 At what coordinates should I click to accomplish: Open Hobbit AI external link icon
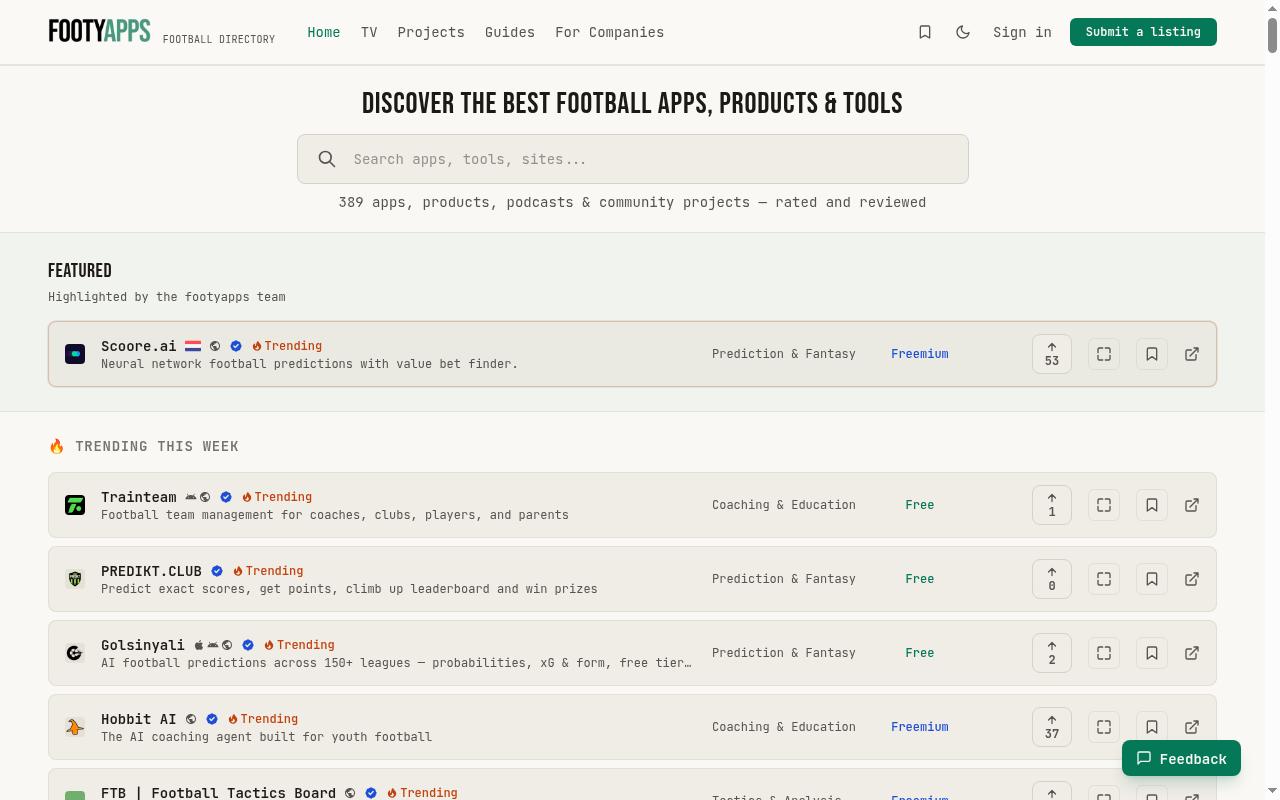pyautogui.click(x=1192, y=727)
